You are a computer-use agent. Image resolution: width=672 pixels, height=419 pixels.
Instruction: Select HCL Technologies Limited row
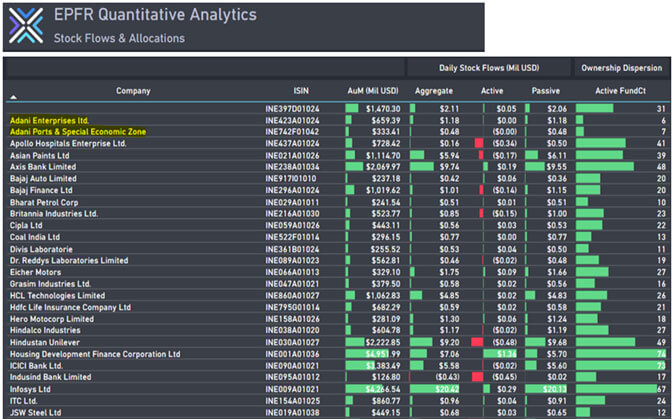(x=338, y=296)
